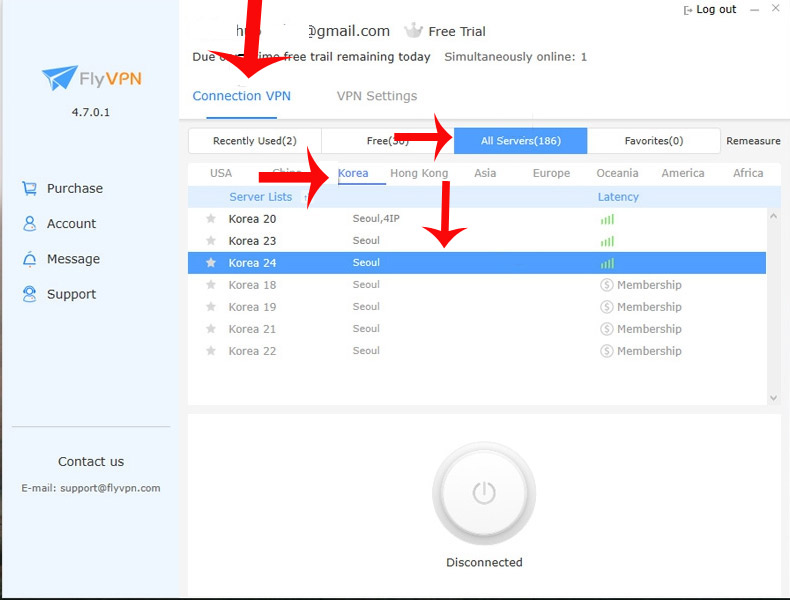
Task: Favorite the Korea 20 server star
Action: click(210, 219)
